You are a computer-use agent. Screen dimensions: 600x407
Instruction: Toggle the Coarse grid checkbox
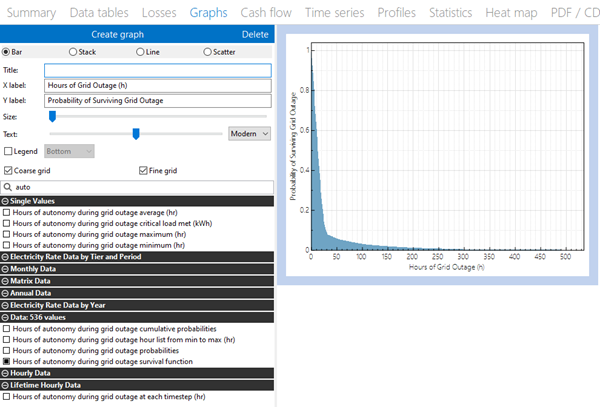(9, 171)
